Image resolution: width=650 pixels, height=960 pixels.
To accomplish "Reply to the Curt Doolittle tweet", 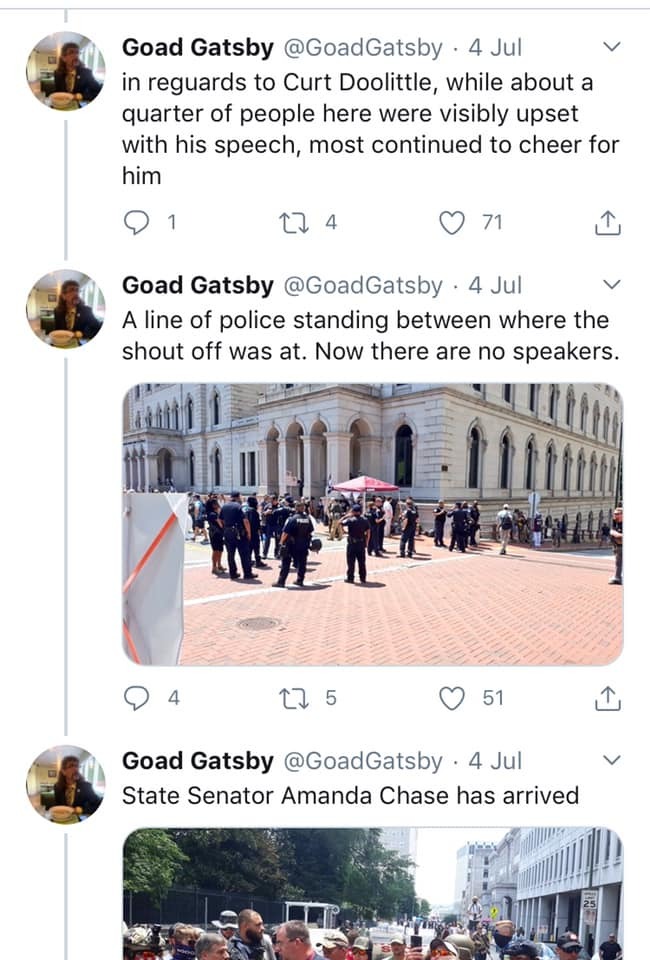I will tap(136, 223).
